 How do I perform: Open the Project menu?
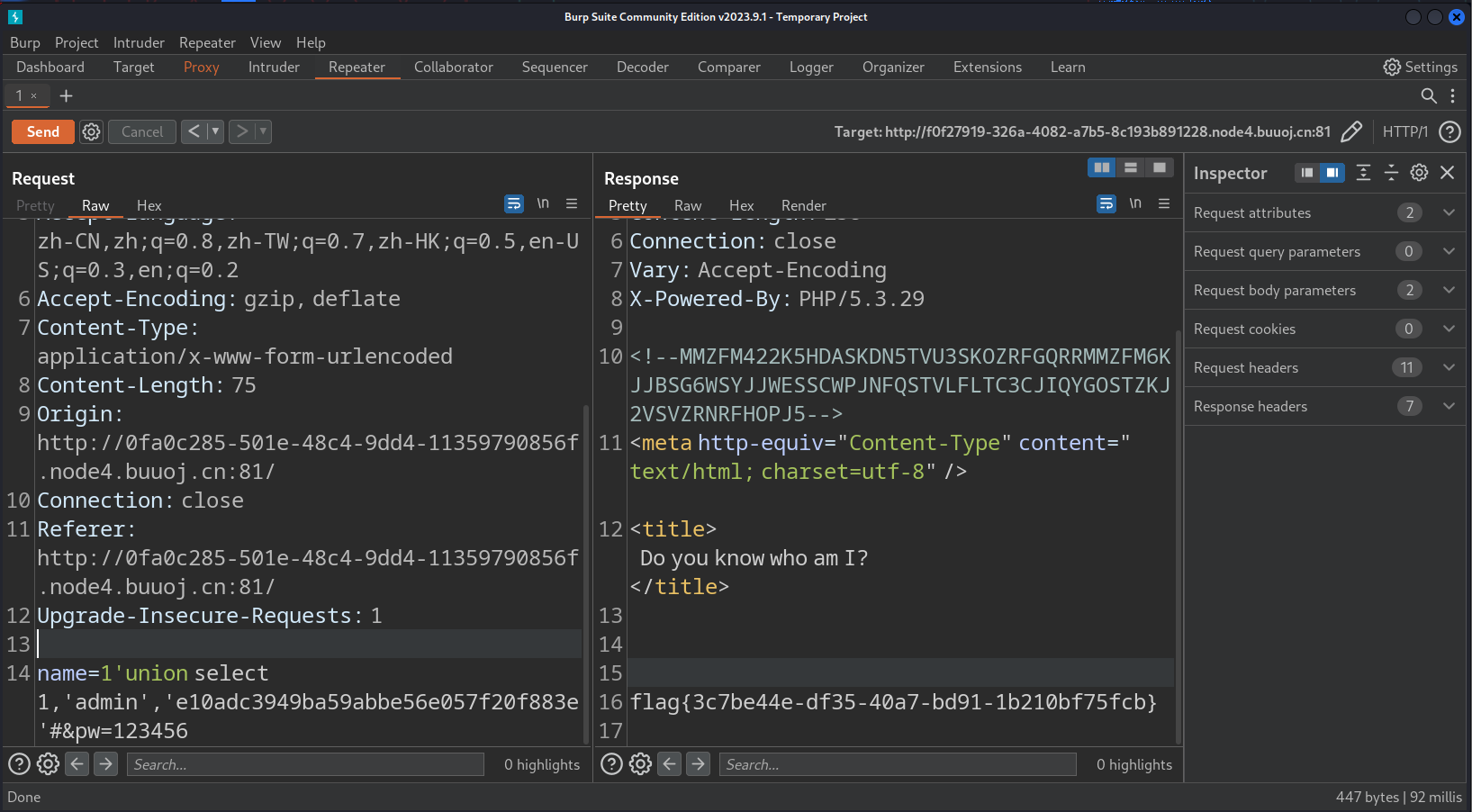click(77, 42)
